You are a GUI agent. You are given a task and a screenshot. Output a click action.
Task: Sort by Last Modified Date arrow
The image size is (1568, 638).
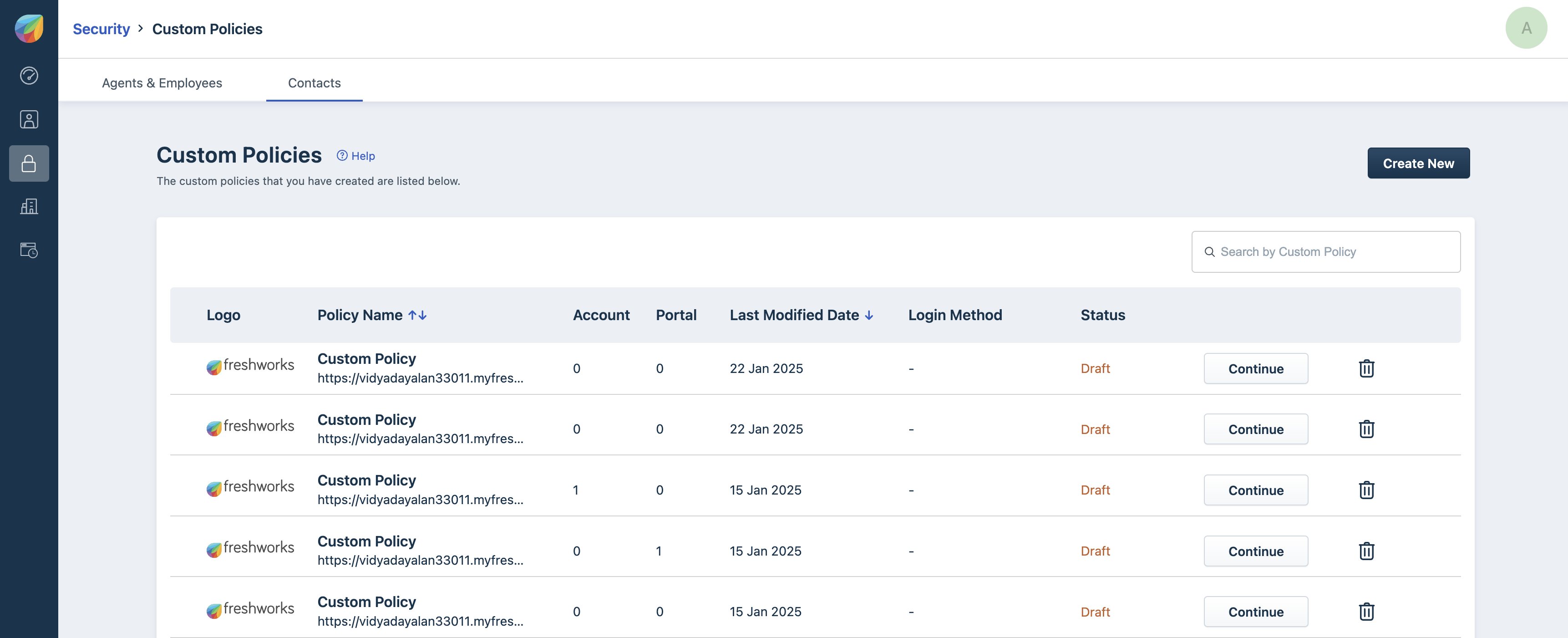(868, 315)
